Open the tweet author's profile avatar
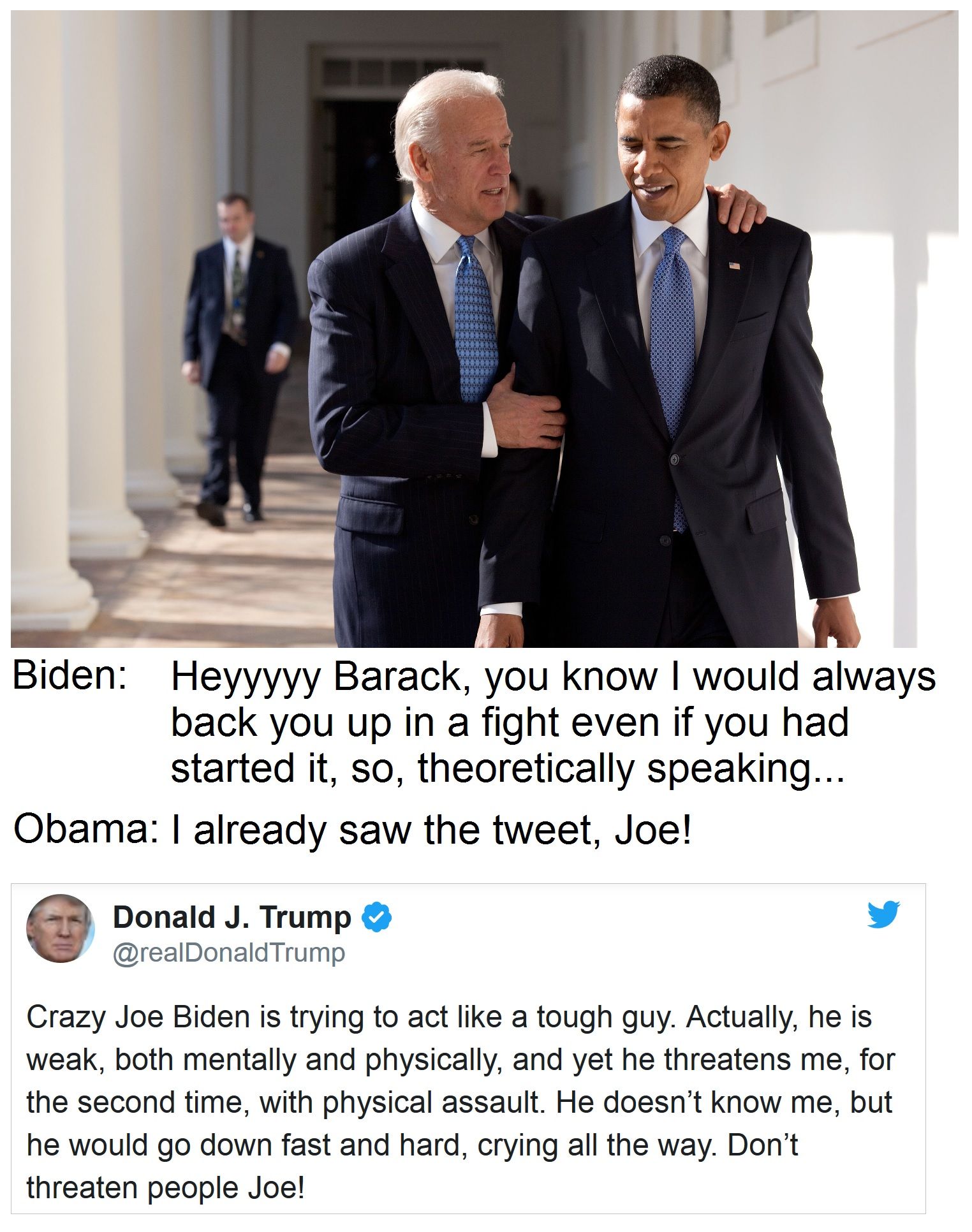 tap(60, 928)
